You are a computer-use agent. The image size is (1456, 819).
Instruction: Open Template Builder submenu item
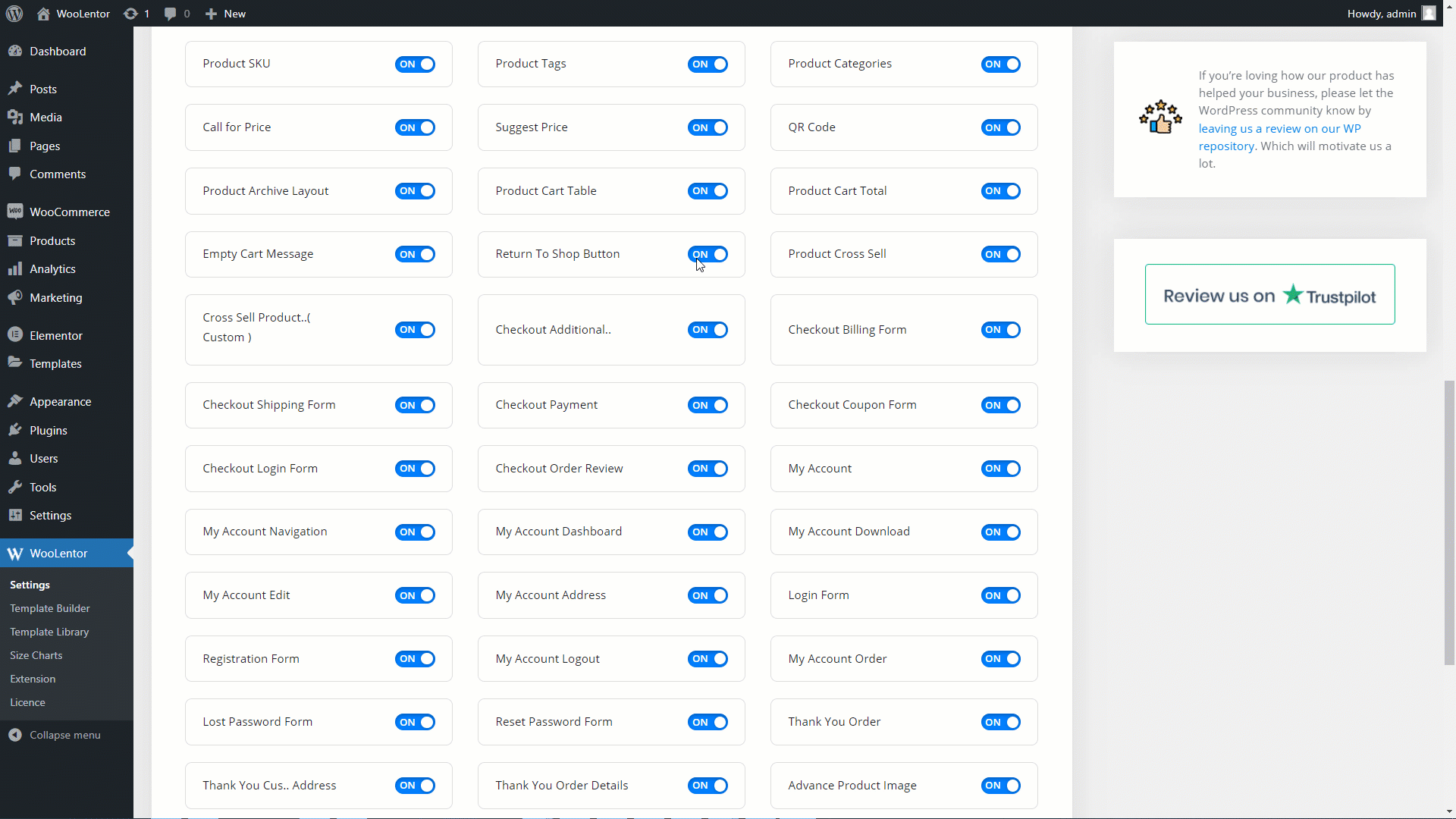point(50,608)
